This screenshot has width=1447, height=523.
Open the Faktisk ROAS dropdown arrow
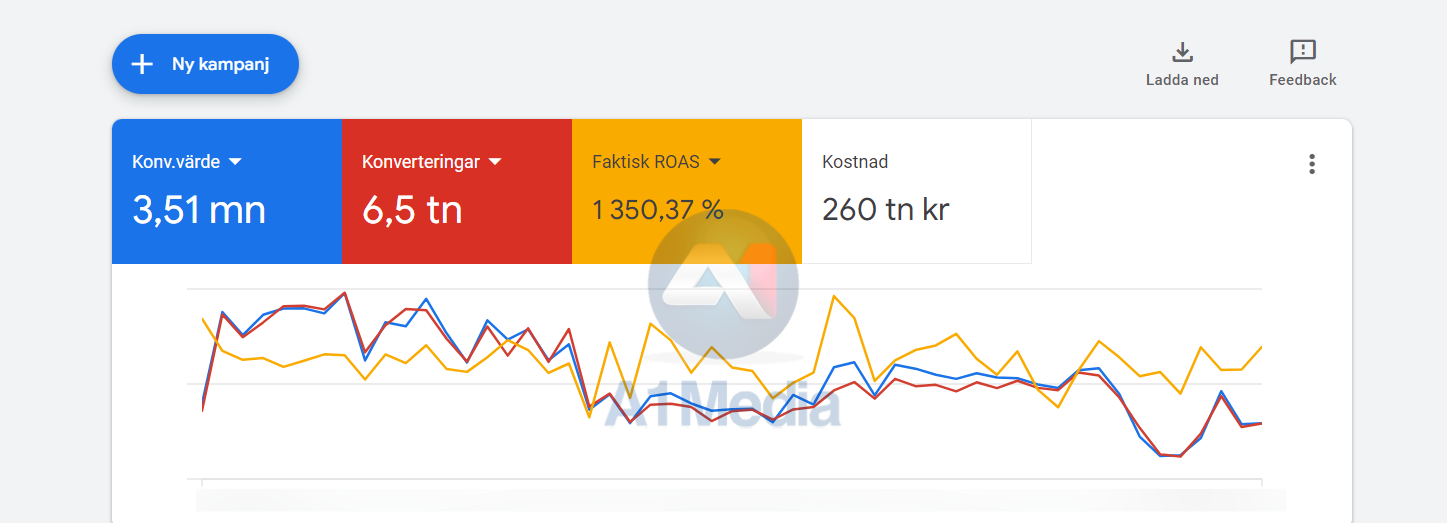[x=715, y=161]
